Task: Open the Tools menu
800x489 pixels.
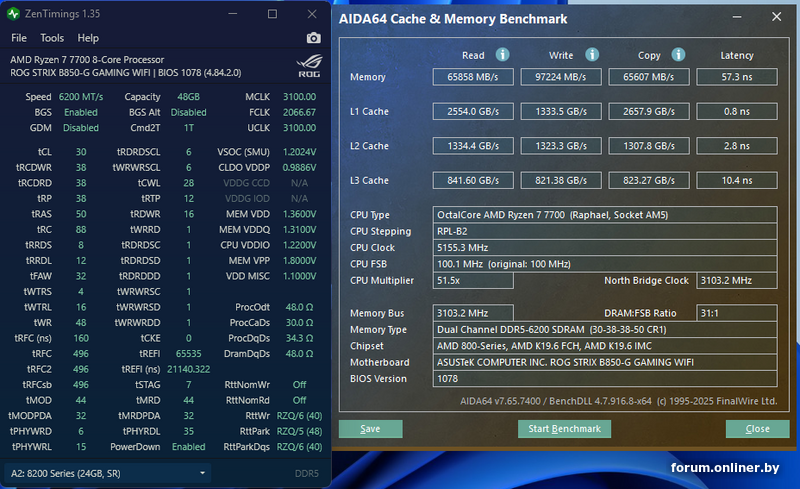Action: pos(52,38)
